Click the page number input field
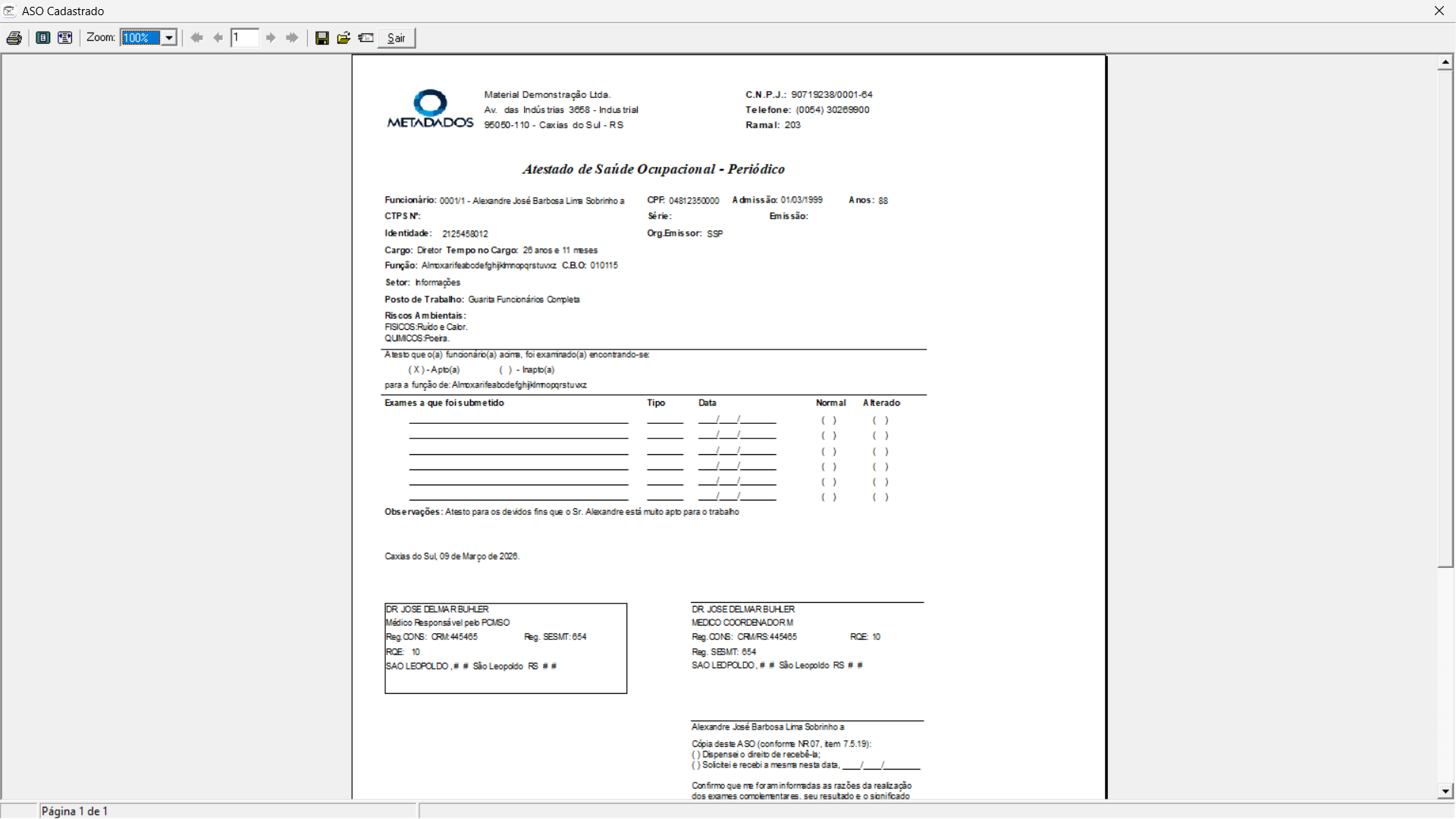1456x819 pixels. coord(245,38)
